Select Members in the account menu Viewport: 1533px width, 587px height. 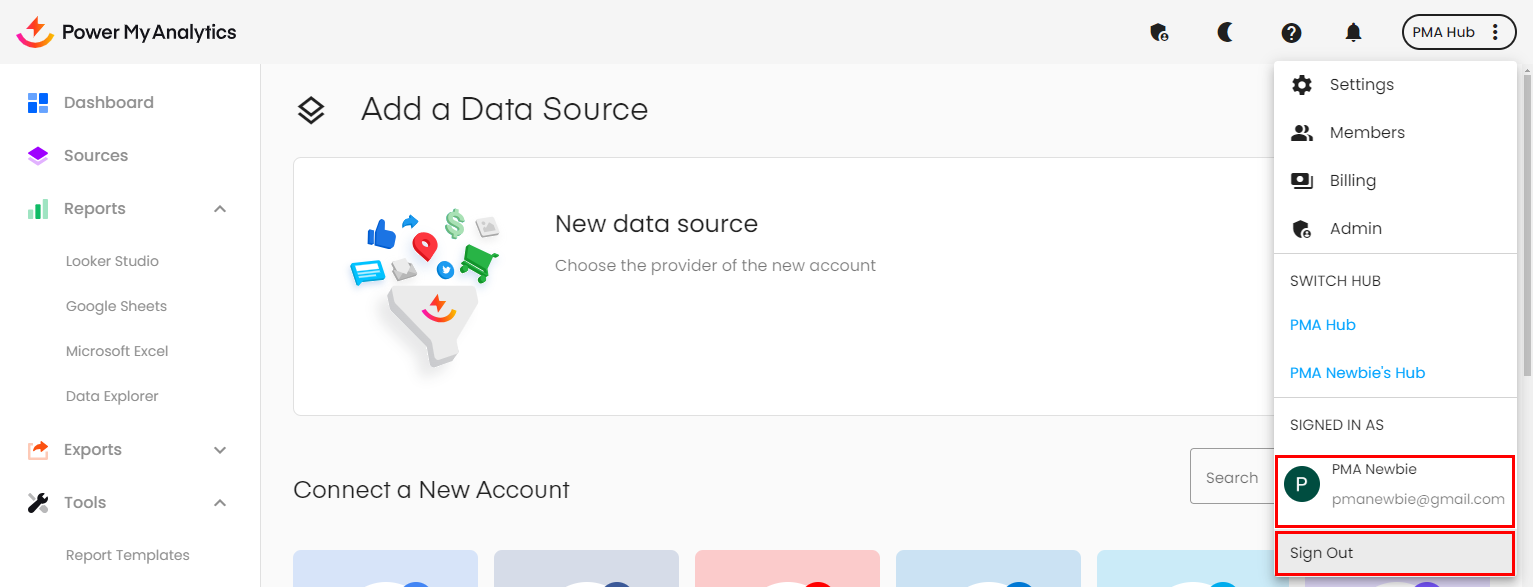tap(1366, 133)
